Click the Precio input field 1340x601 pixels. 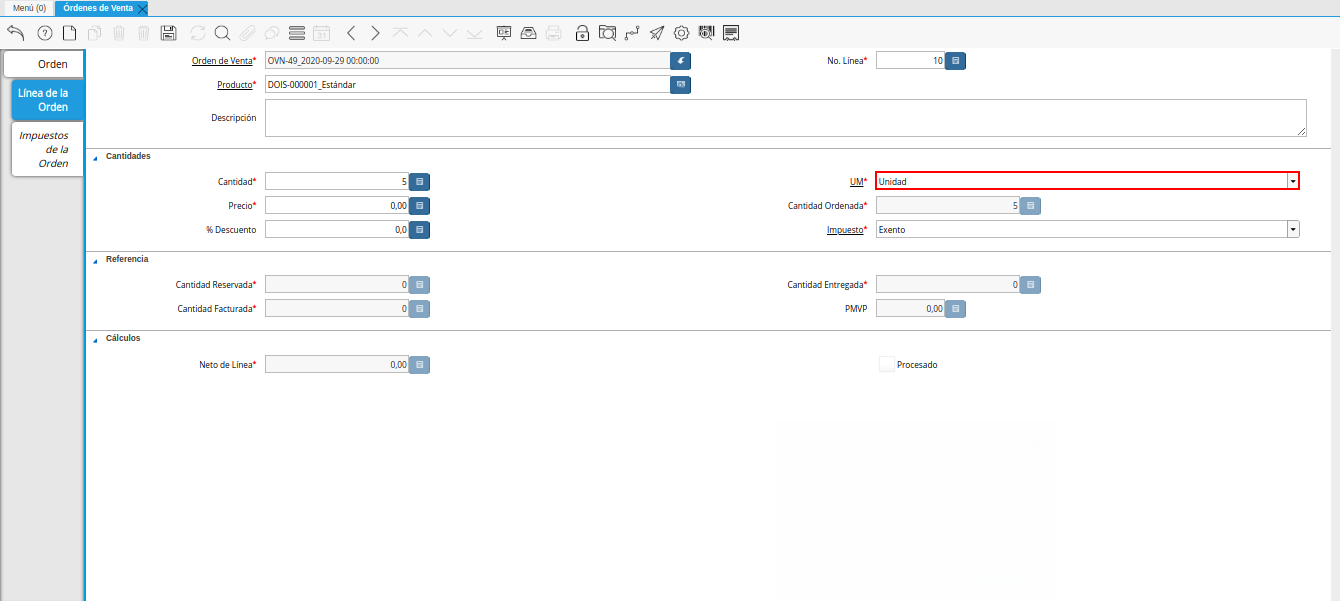coord(337,206)
